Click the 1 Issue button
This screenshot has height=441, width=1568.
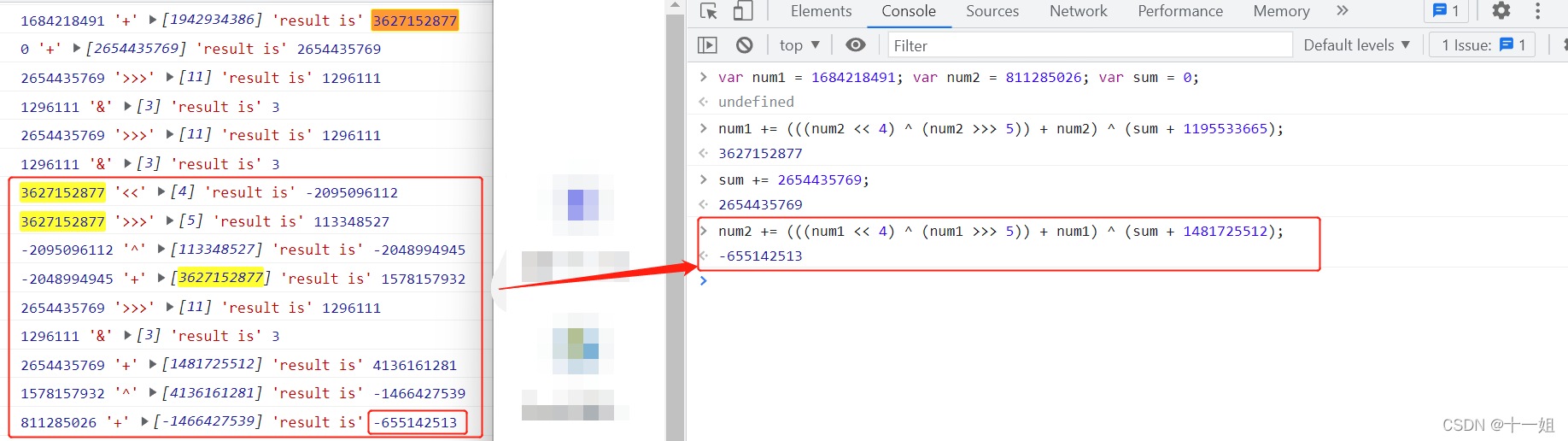[1483, 45]
